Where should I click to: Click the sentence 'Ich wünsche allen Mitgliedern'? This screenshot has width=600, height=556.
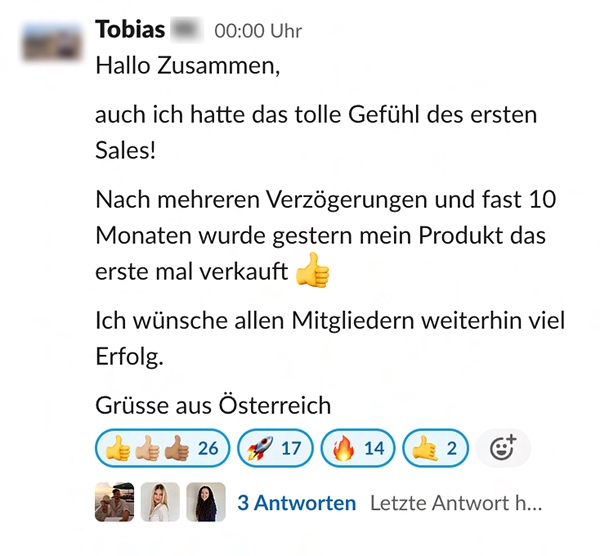point(330,338)
